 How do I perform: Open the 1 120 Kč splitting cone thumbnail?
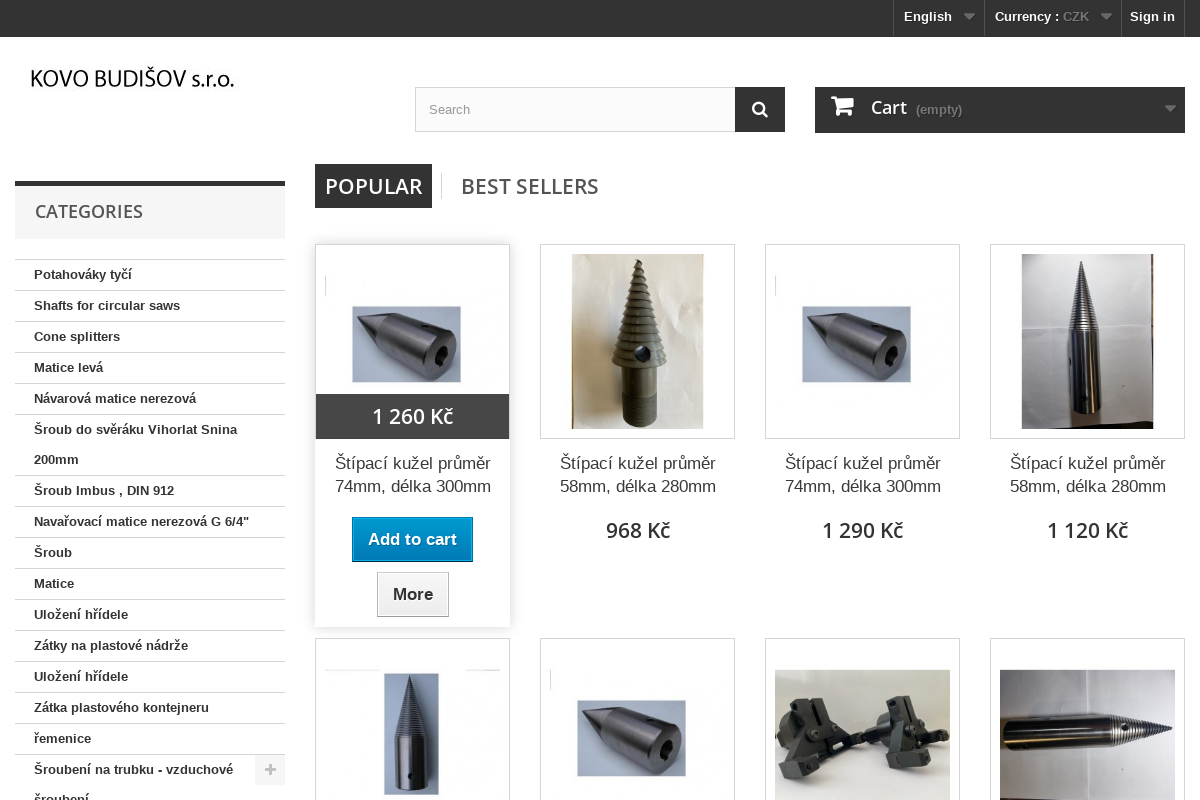[1087, 341]
